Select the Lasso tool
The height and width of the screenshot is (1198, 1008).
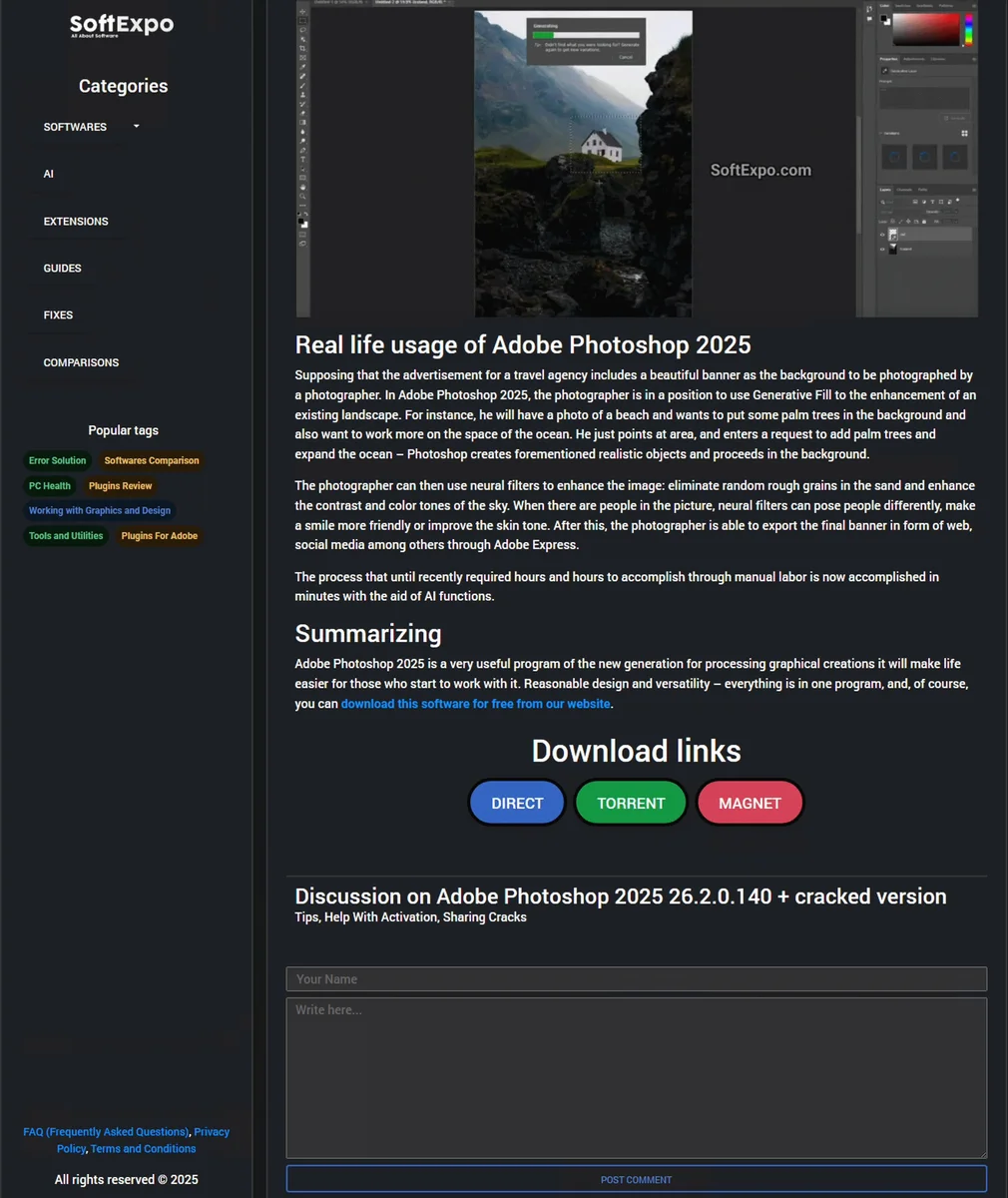302,28
